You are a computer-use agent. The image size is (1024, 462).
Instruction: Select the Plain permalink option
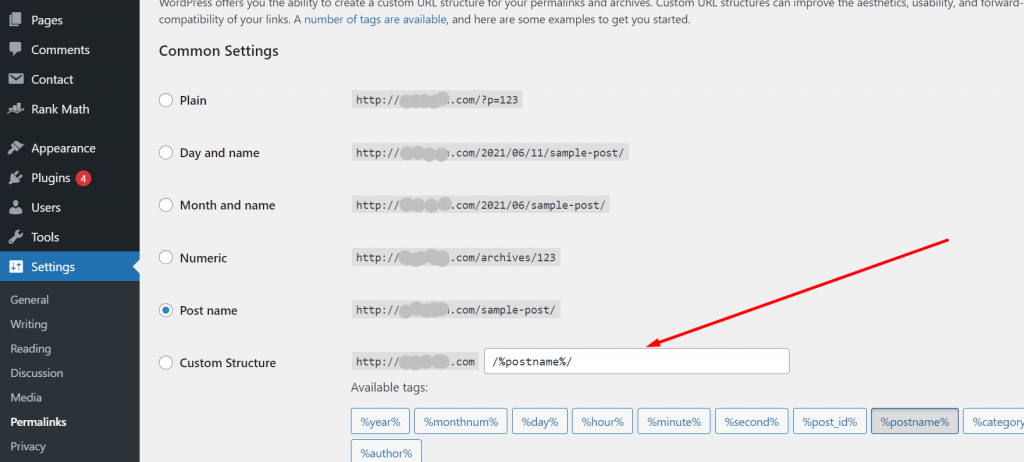click(x=166, y=101)
